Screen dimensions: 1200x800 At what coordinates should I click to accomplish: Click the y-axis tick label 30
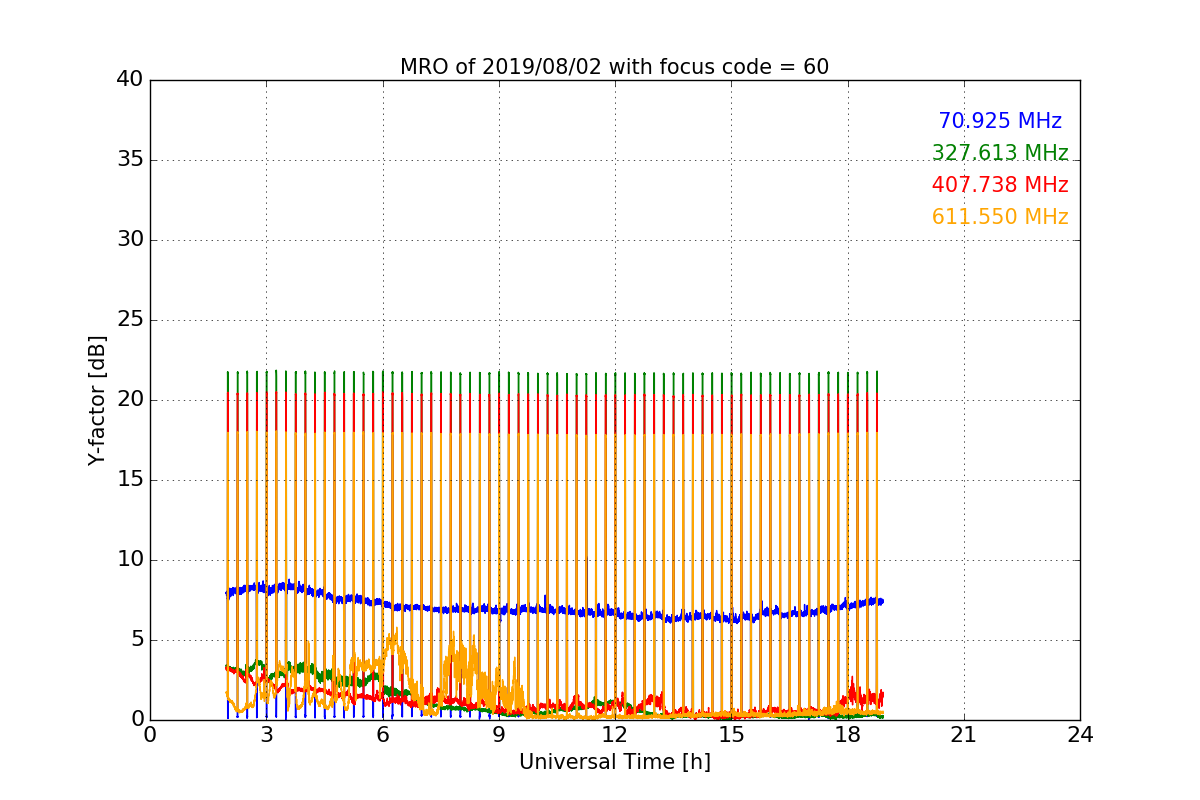pos(129,240)
